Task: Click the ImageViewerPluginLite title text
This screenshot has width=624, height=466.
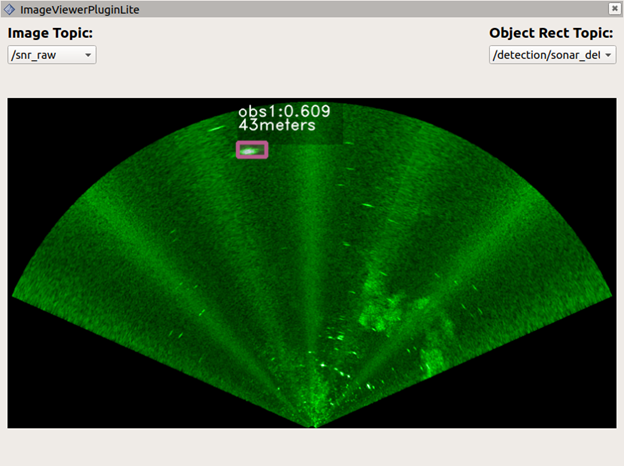Action: (x=79, y=8)
